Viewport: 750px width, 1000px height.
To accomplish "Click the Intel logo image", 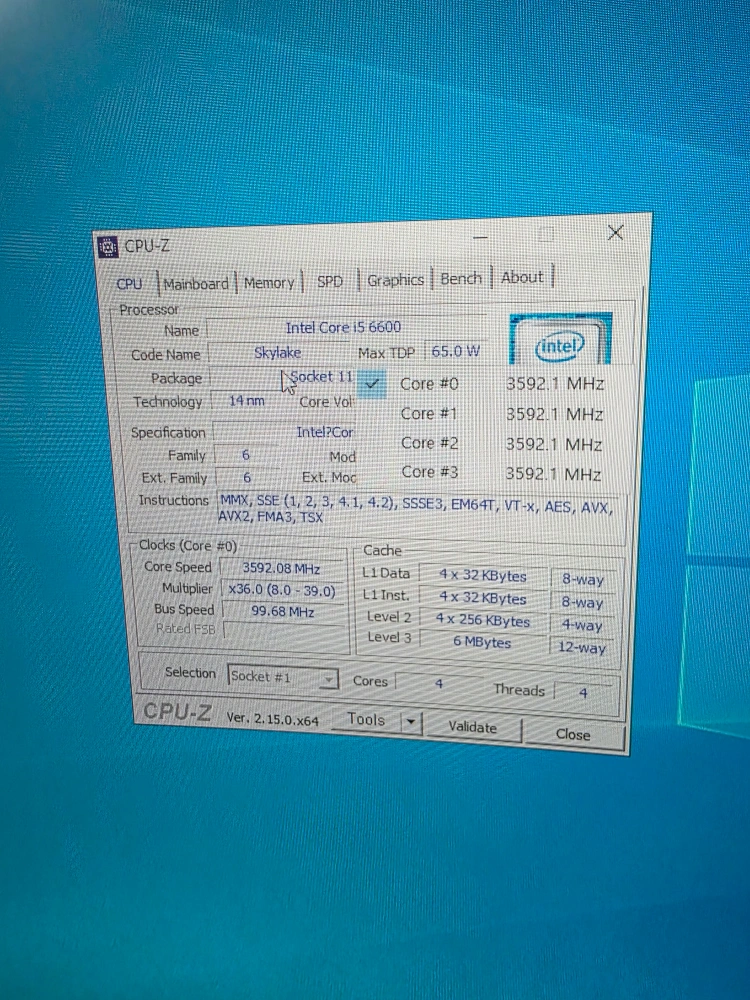I will [x=560, y=339].
